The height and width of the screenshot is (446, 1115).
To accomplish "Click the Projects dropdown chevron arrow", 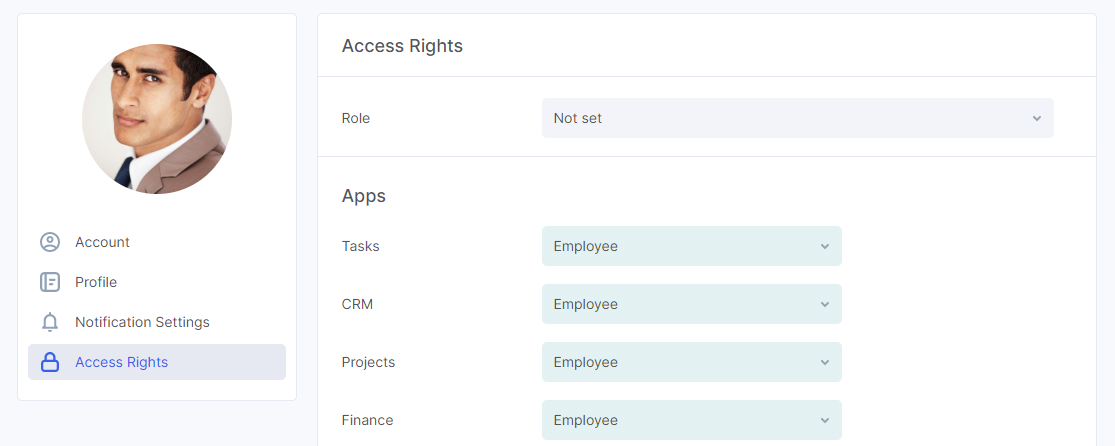I will [825, 362].
